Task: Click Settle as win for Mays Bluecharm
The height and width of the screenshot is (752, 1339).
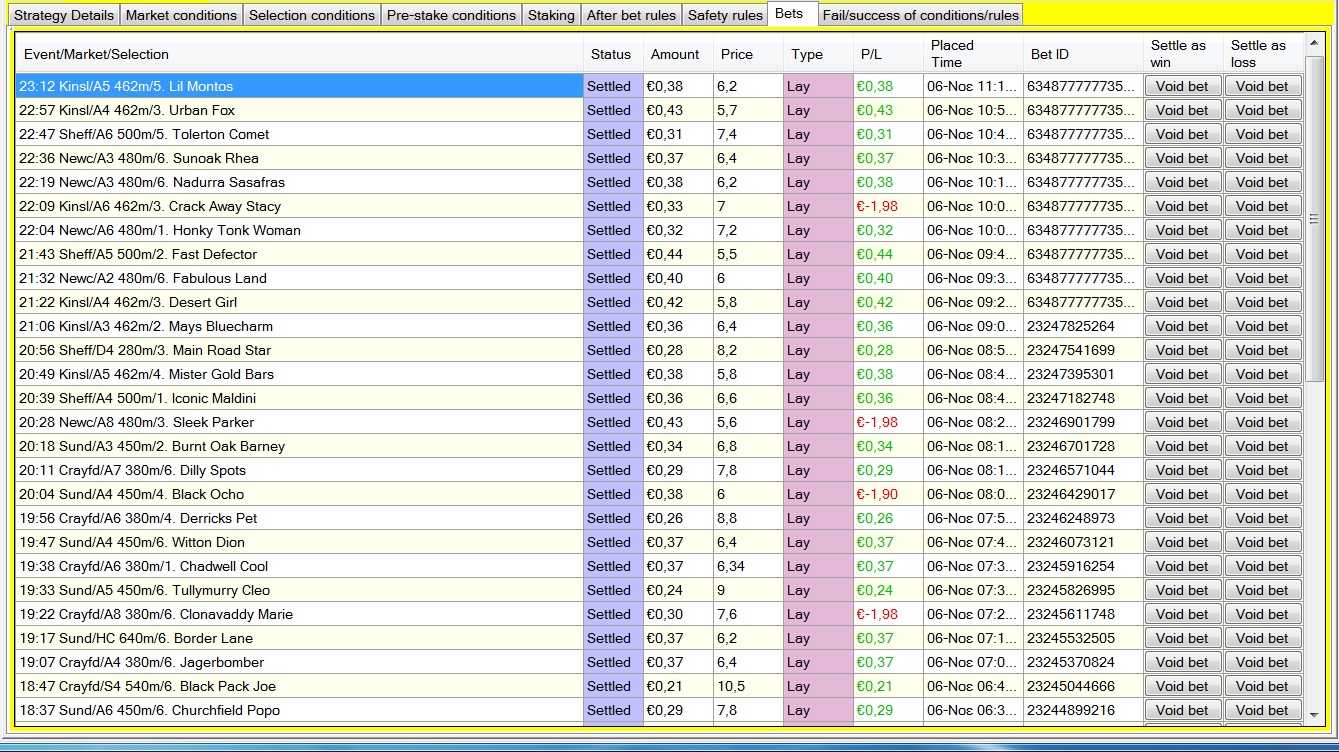Action: pos(1182,326)
